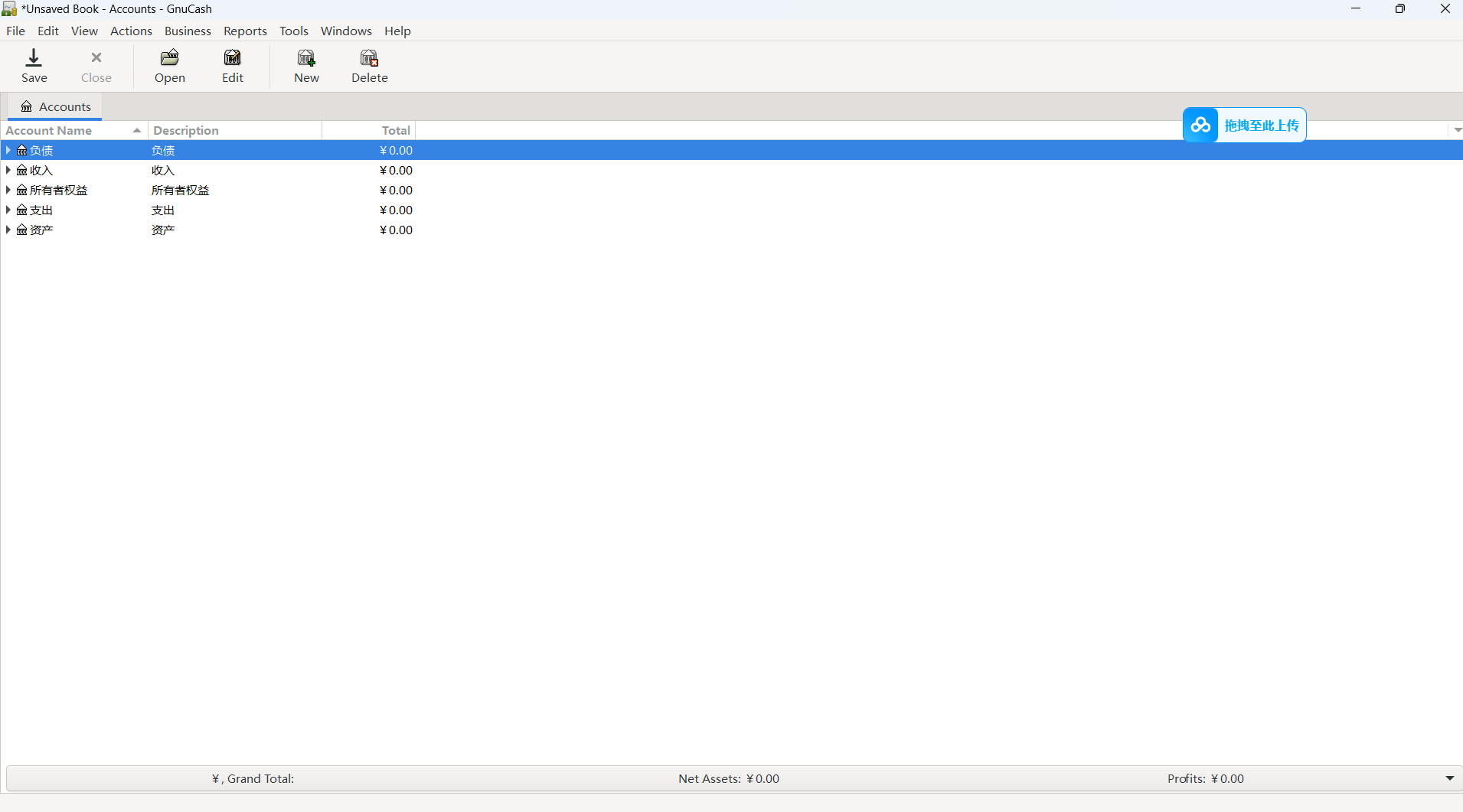Switch to the Accounts tab
The image size is (1463, 812).
(55, 106)
